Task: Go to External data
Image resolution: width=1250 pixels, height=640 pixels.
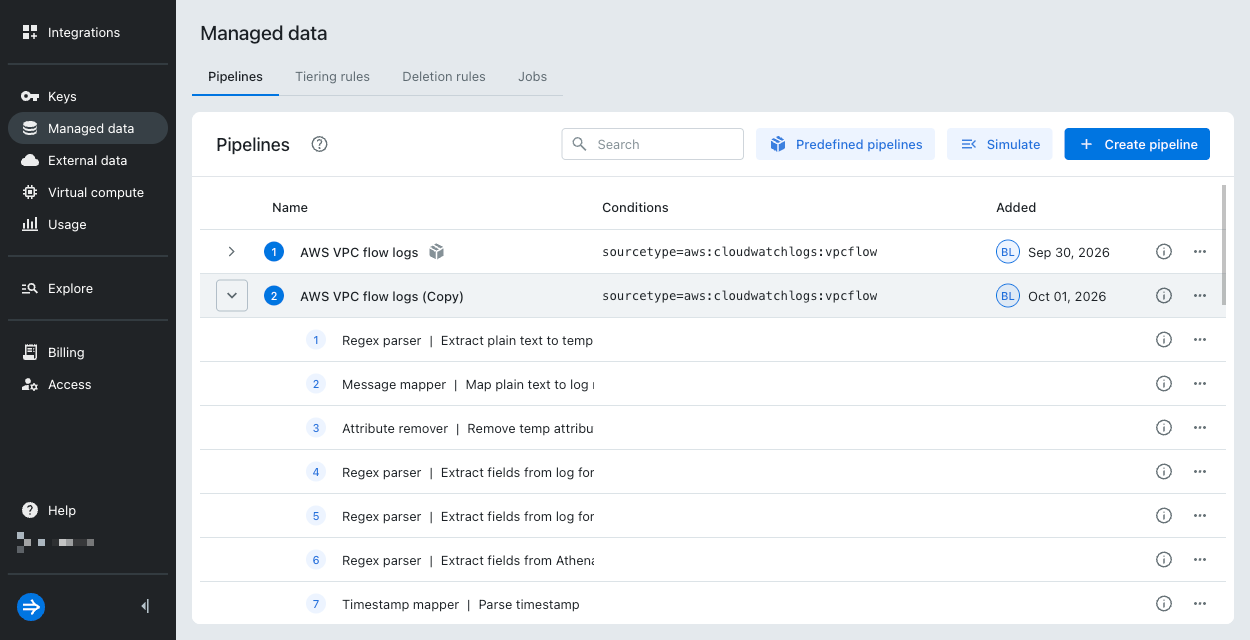Action: tap(88, 160)
